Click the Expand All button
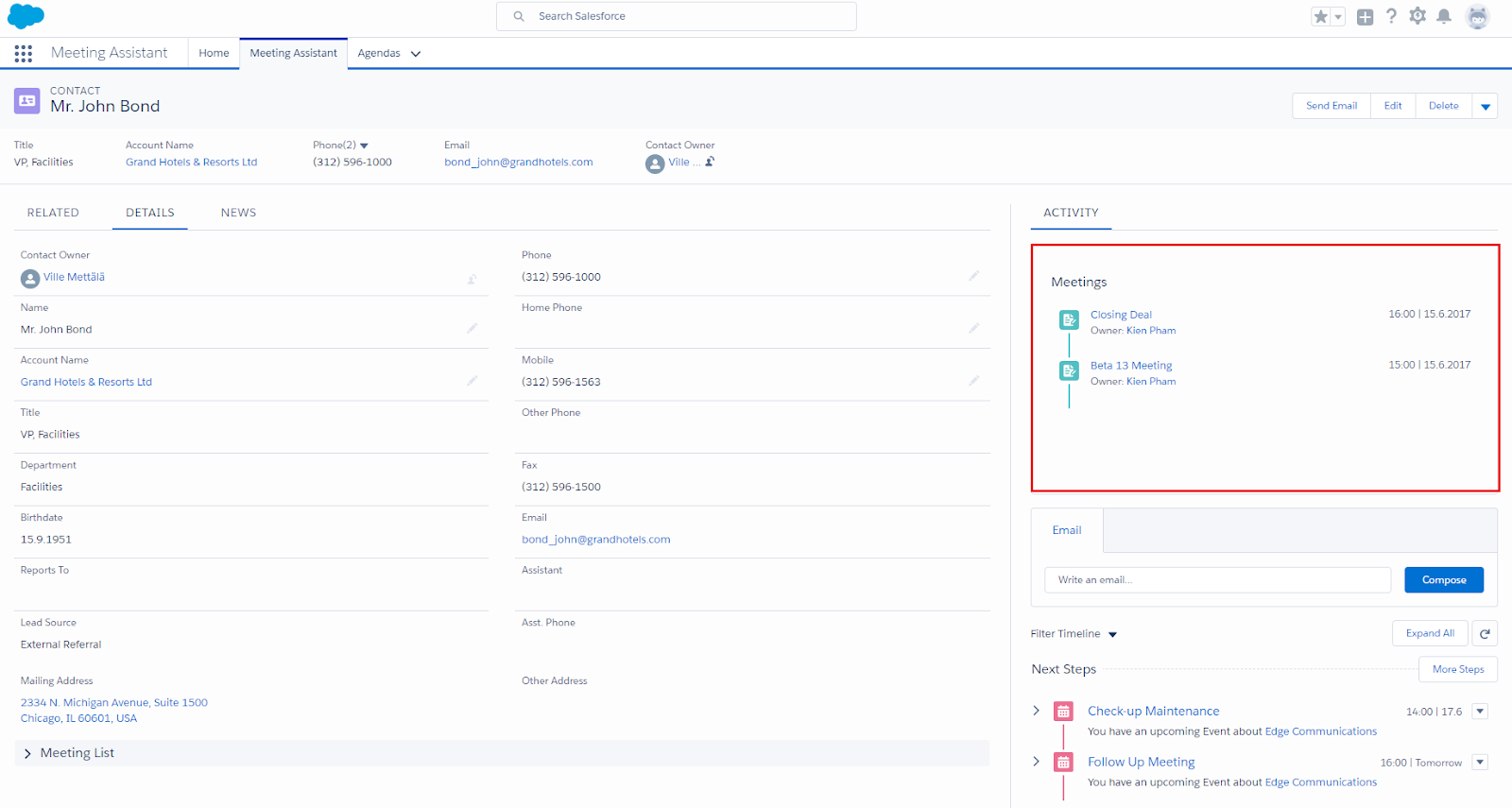This screenshot has height=808, width=1512. pyautogui.click(x=1430, y=633)
